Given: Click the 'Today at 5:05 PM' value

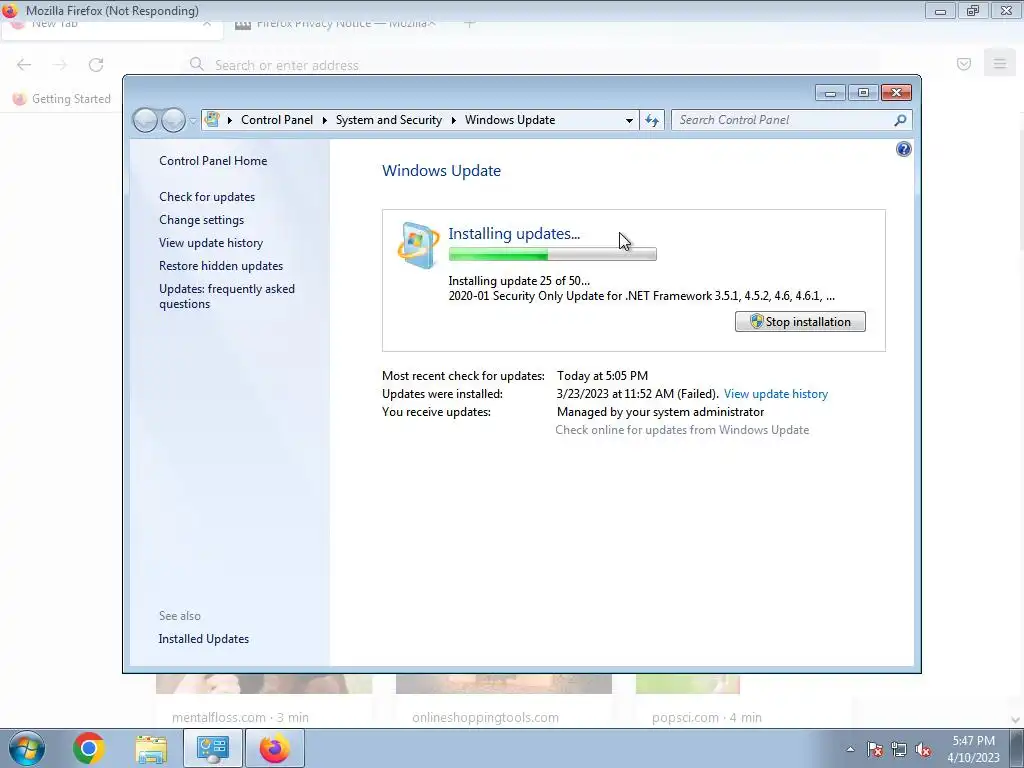Looking at the screenshot, I should (602, 376).
